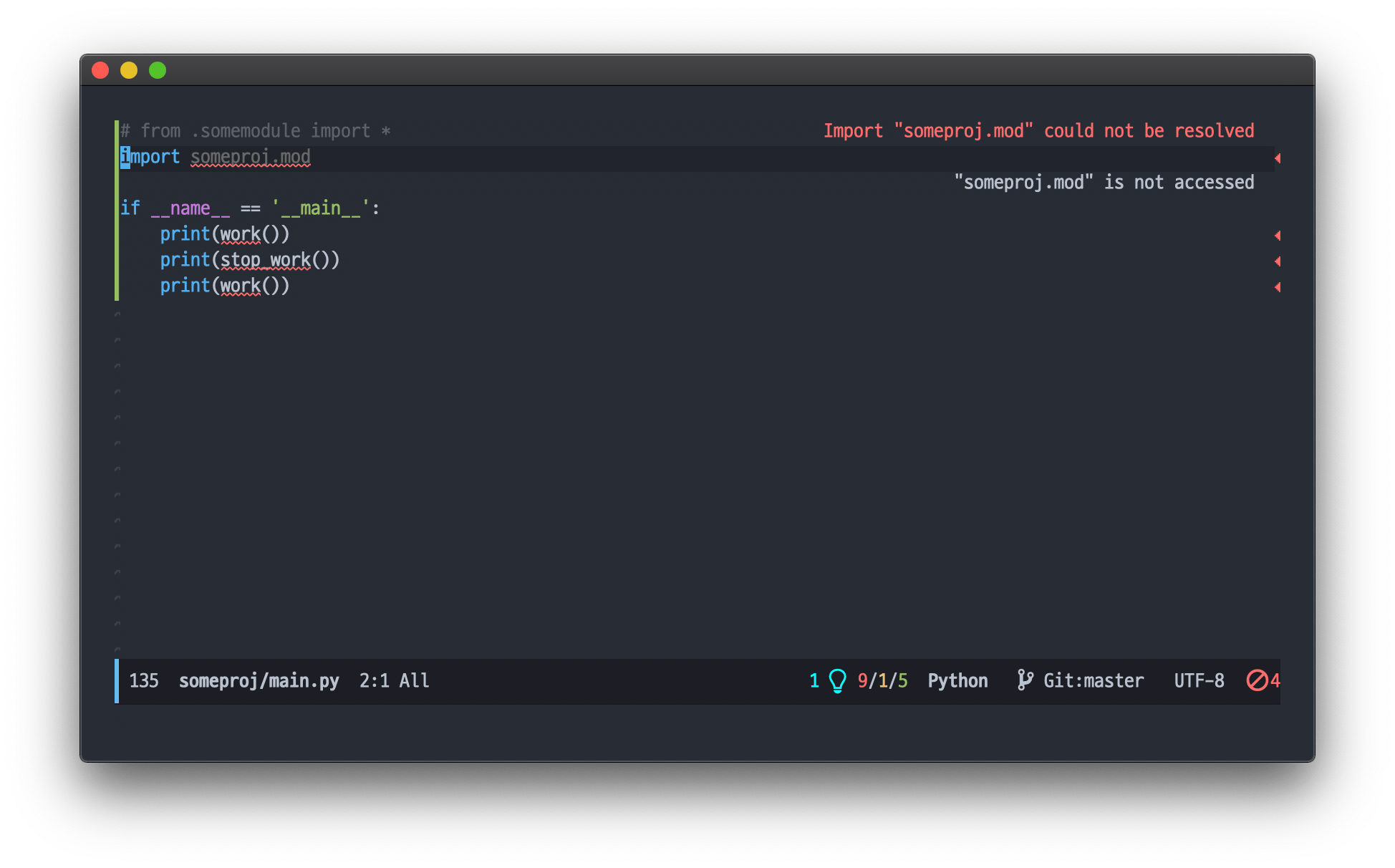The width and height of the screenshot is (1395, 868).
Task: Click the green zoom window button
Action: pyautogui.click(x=158, y=70)
